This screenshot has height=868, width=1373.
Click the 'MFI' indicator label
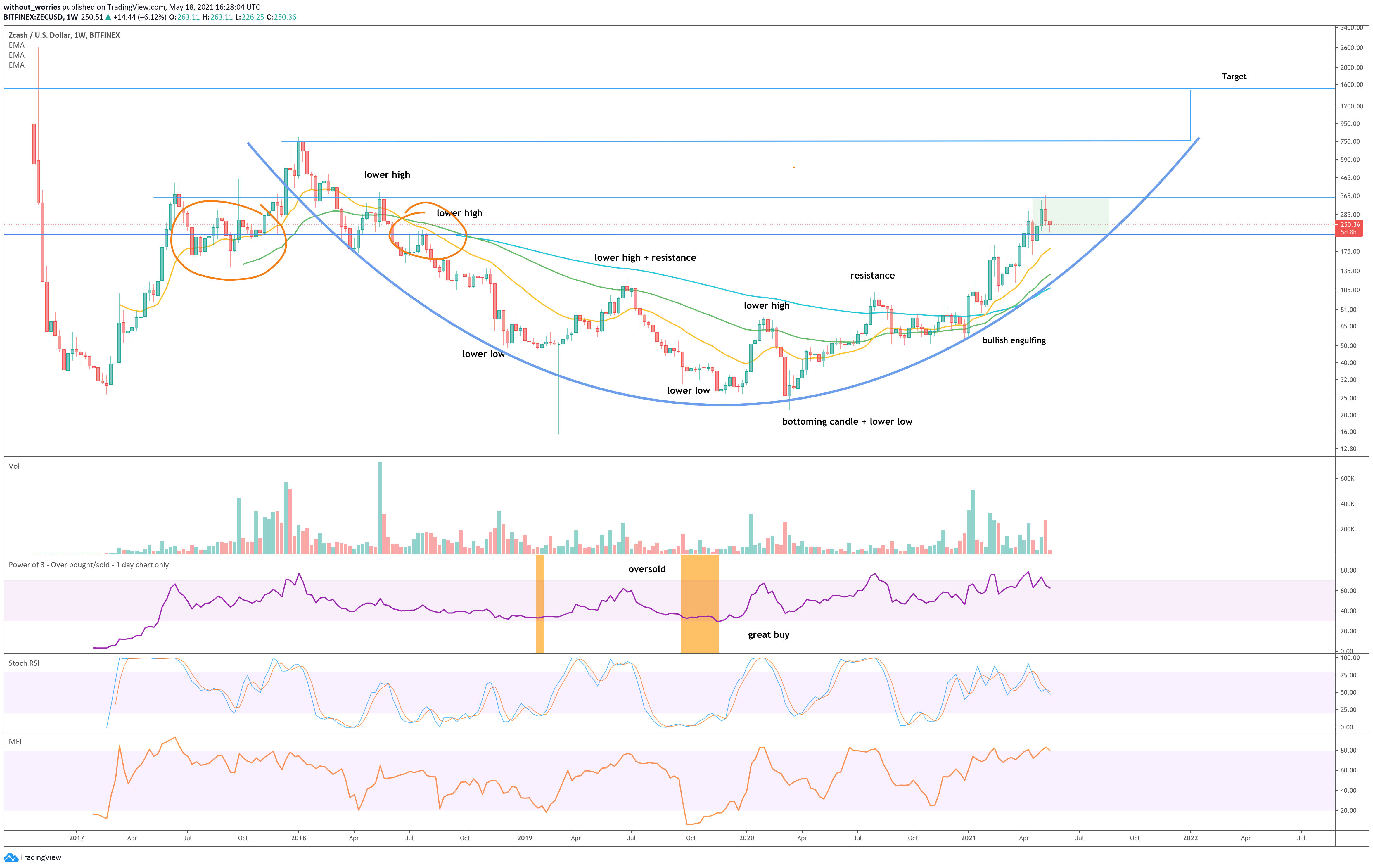point(15,741)
